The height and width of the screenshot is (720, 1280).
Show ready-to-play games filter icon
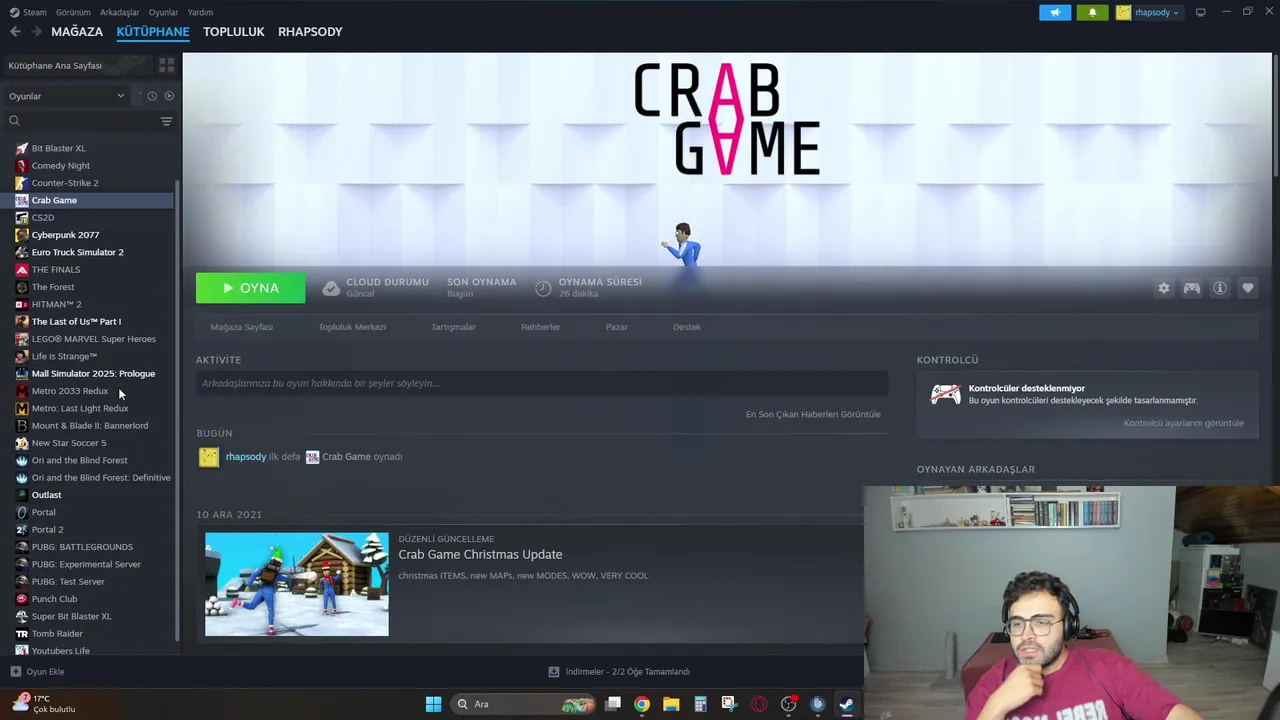[169, 96]
